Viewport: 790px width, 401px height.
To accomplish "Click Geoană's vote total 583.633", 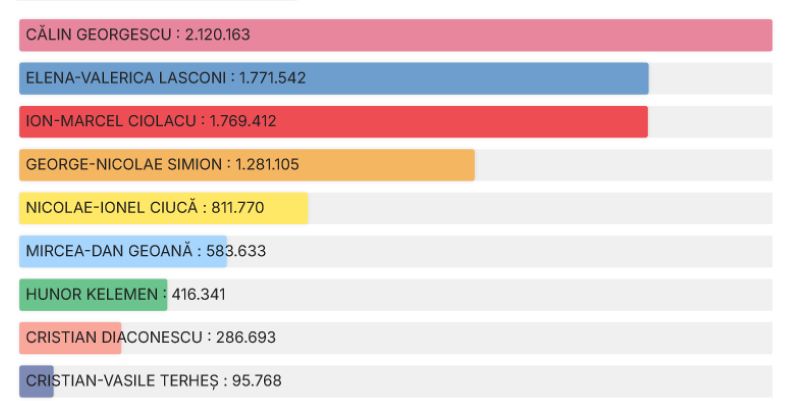I will pos(236,251).
